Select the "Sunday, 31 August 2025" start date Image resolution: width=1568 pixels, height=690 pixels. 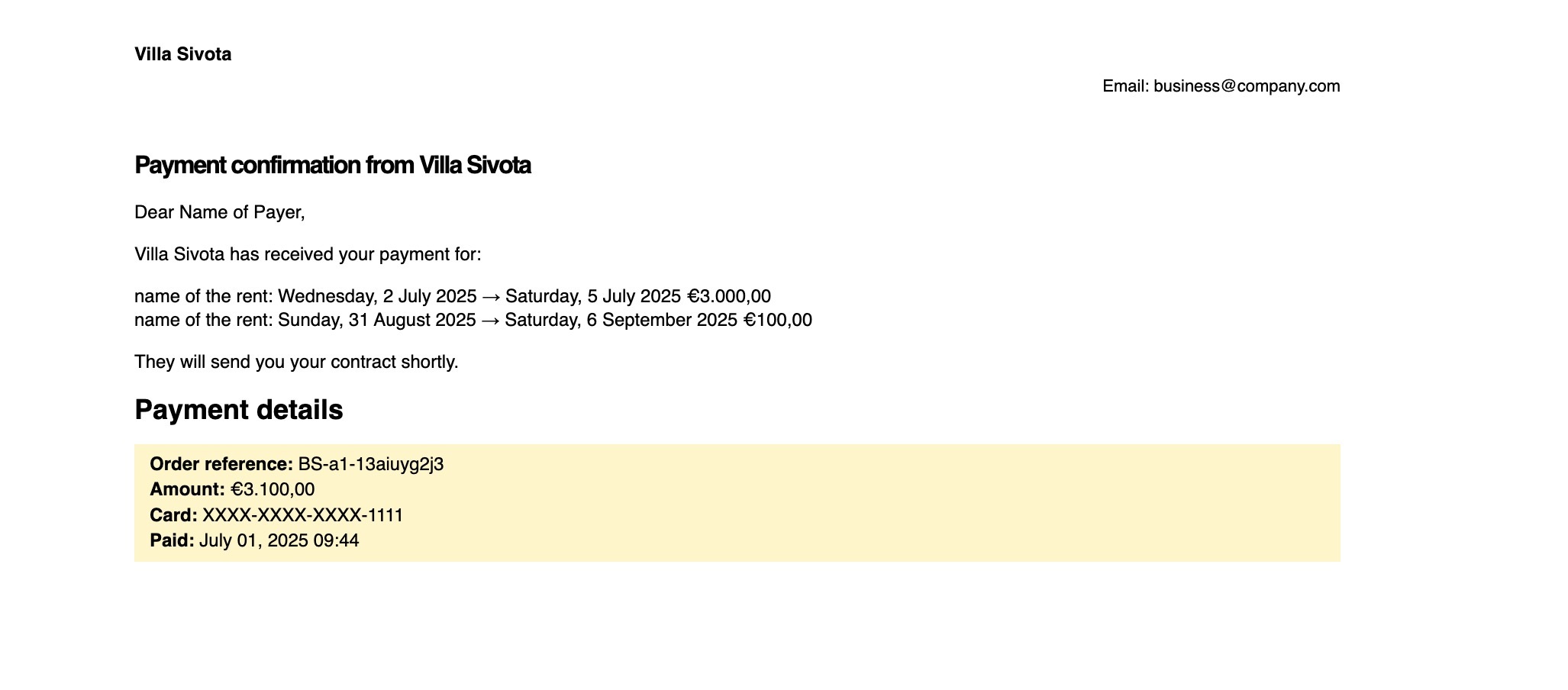377,320
